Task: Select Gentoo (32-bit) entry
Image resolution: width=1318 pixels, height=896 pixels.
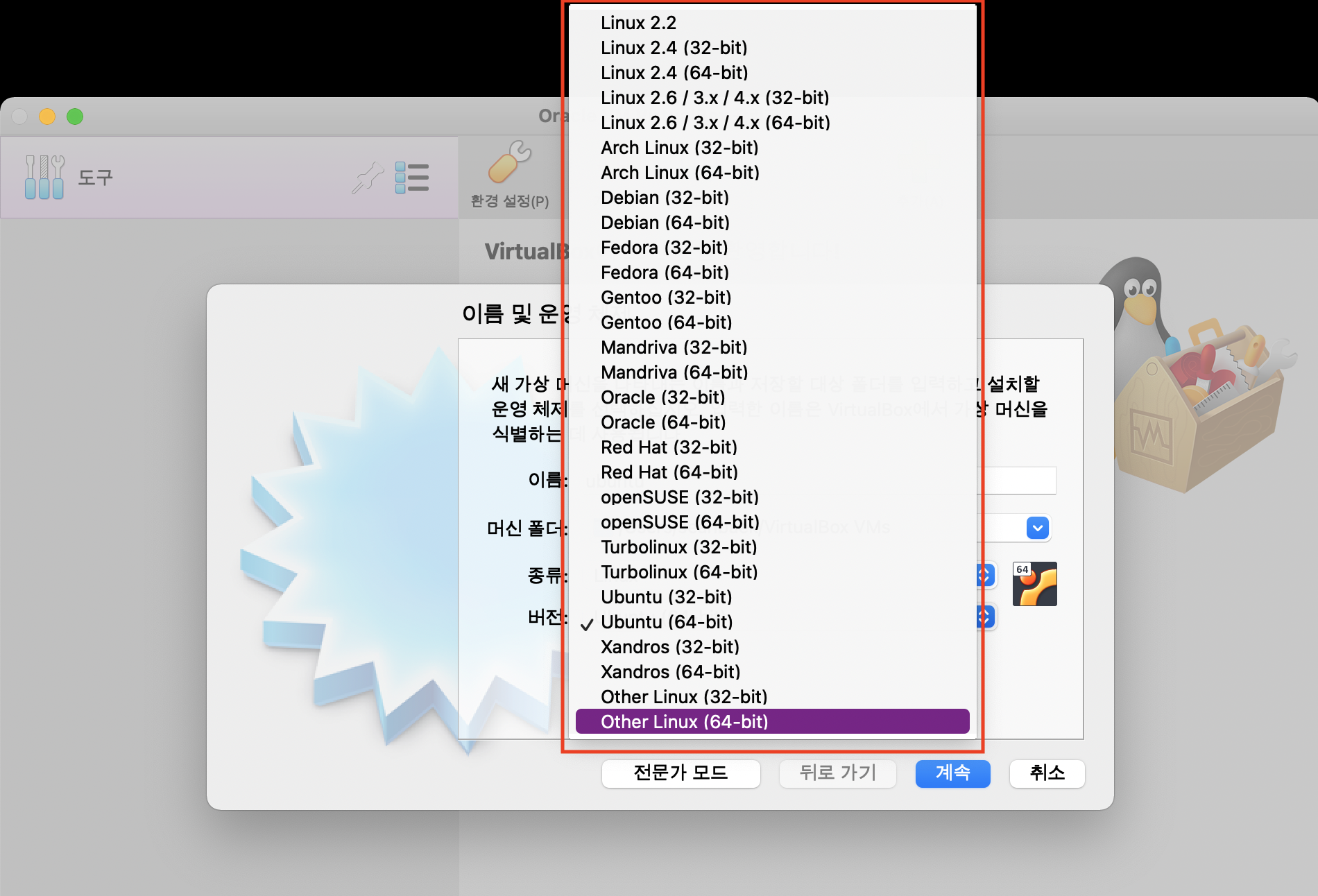Action: (772, 298)
